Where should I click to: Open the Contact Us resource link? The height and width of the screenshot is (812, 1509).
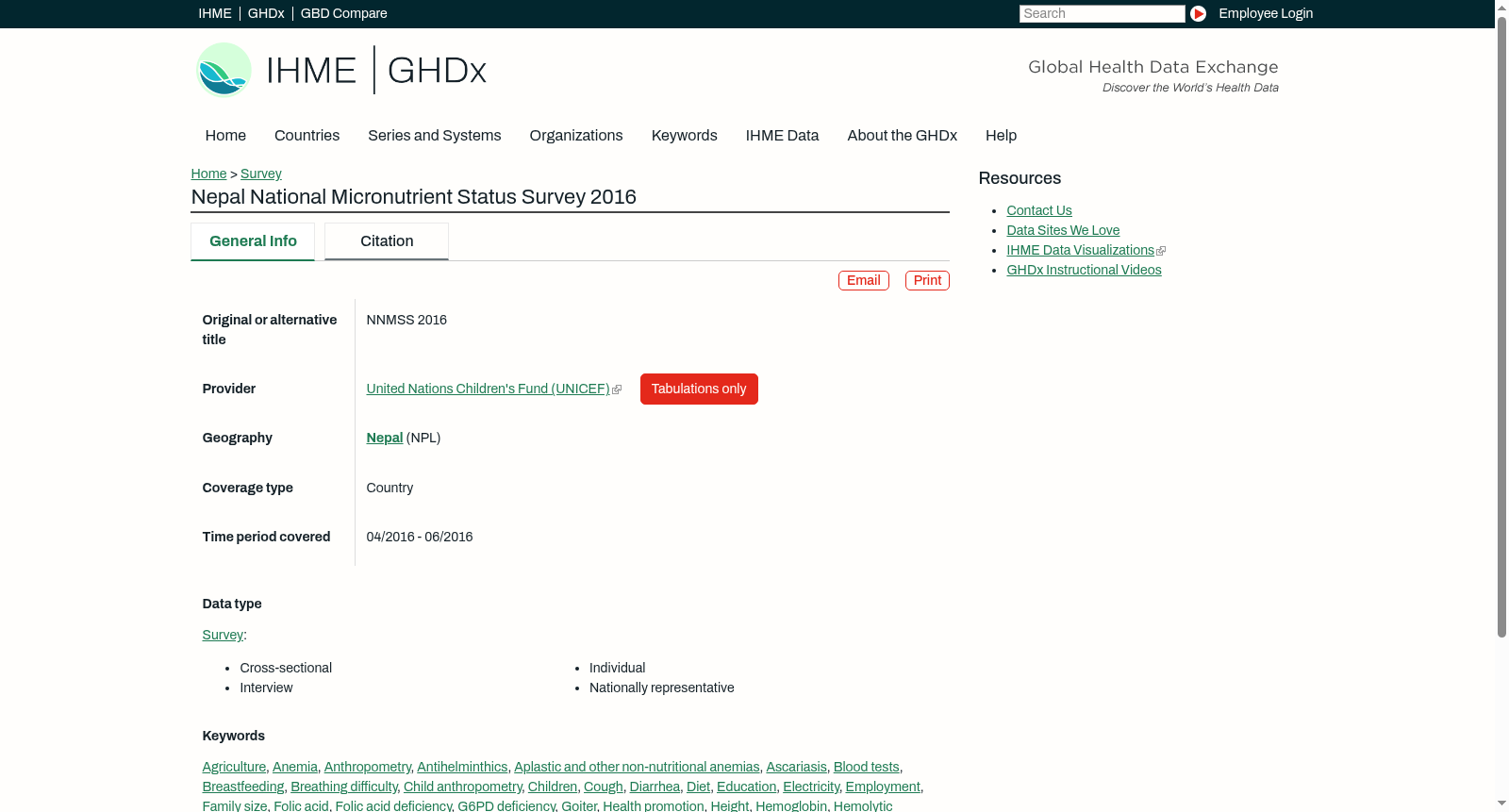pyautogui.click(x=1039, y=210)
